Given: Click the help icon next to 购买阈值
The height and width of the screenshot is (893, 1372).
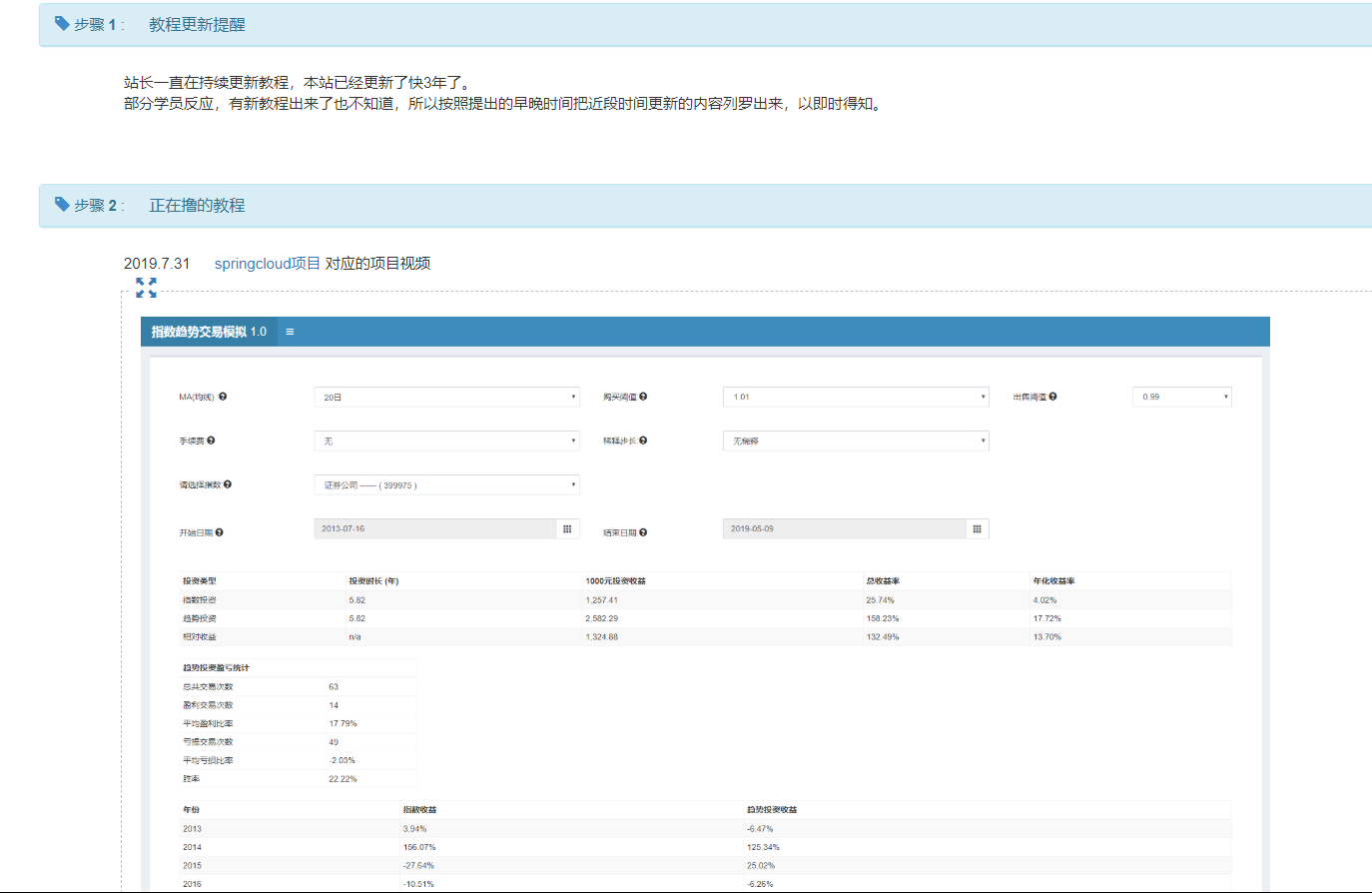Looking at the screenshot, I should tap(643, 397).
